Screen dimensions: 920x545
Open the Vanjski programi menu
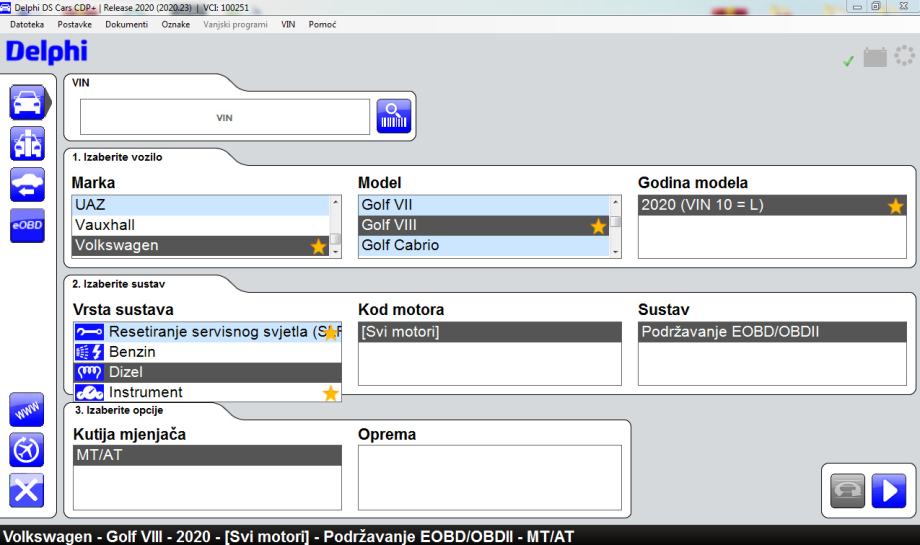tap(235, 25)
